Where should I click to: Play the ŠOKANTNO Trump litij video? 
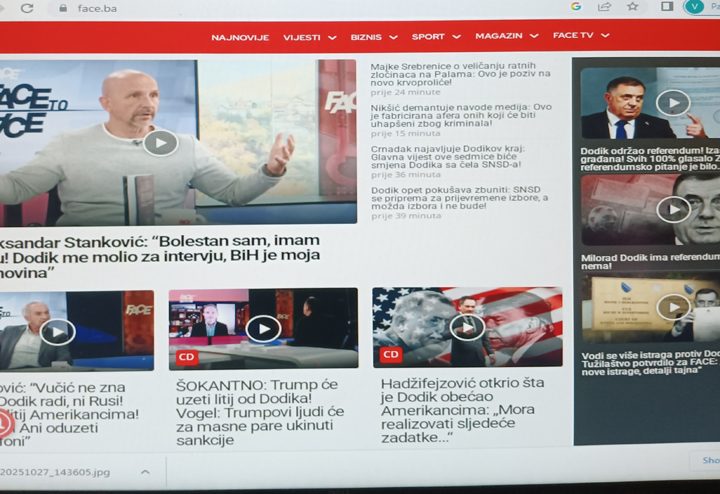(x=264, y=329)
